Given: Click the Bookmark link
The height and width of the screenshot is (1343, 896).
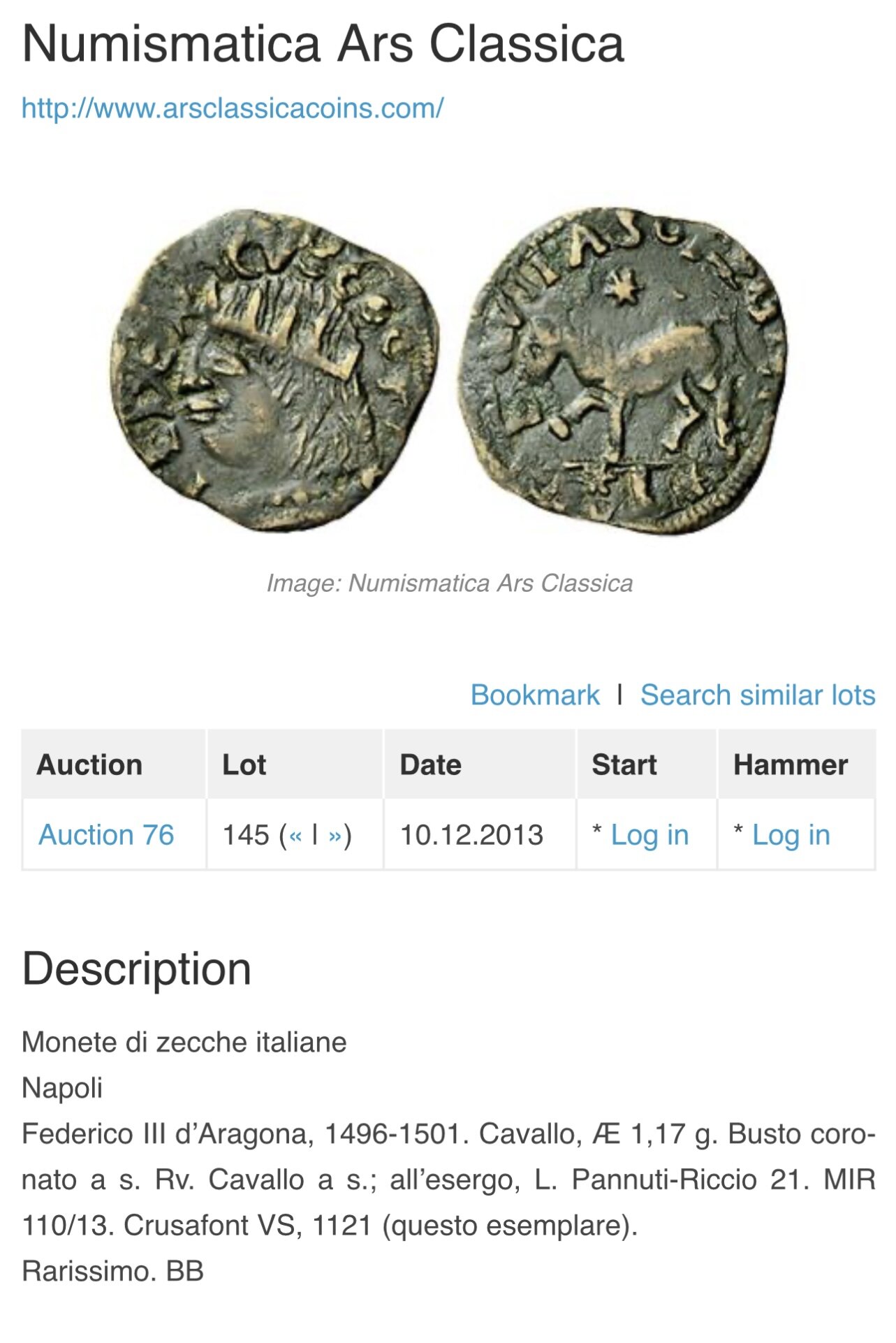Looking at the screenshot, I should (535, 695).
